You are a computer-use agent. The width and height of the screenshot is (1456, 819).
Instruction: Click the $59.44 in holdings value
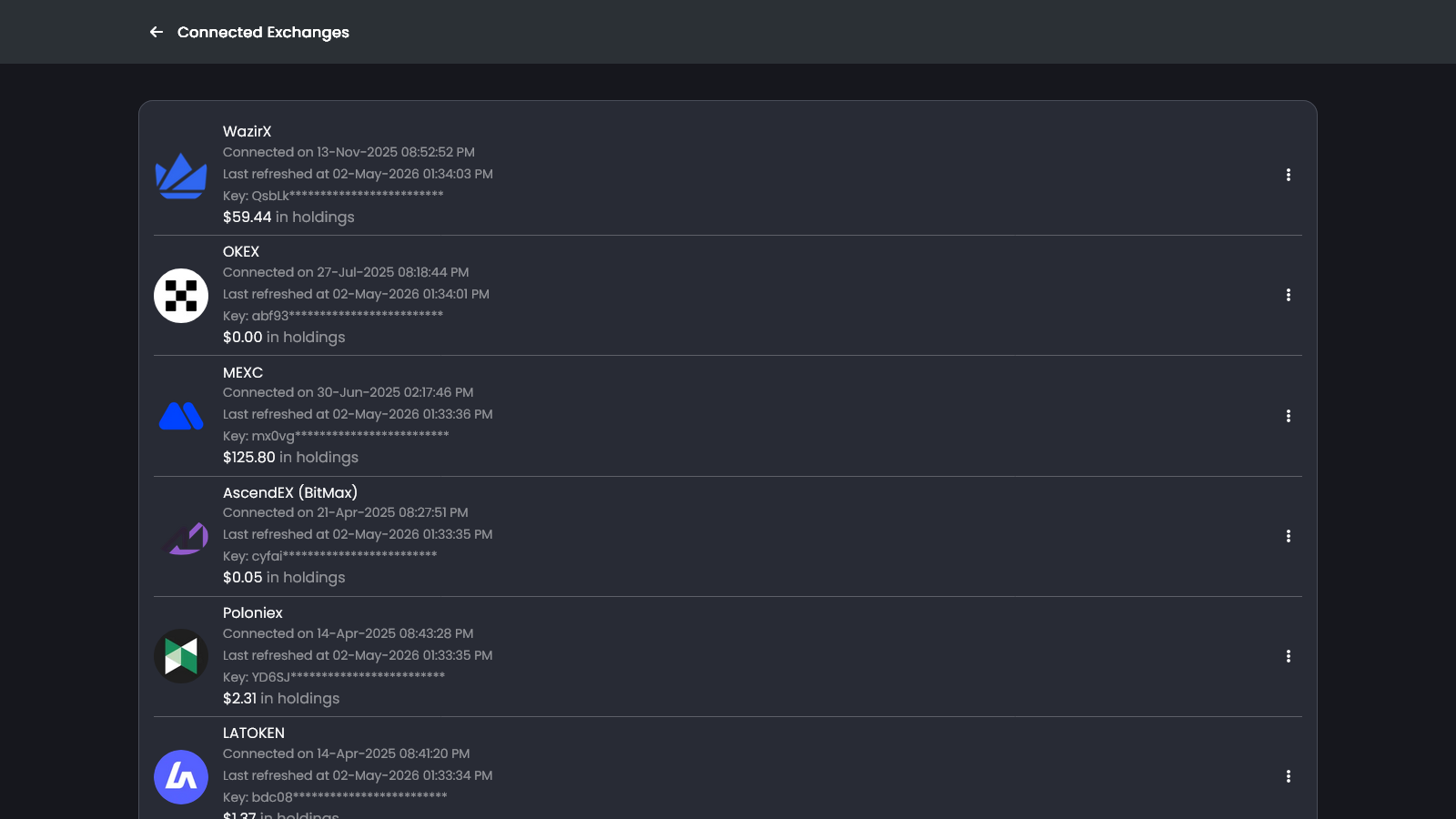[288, 217]
